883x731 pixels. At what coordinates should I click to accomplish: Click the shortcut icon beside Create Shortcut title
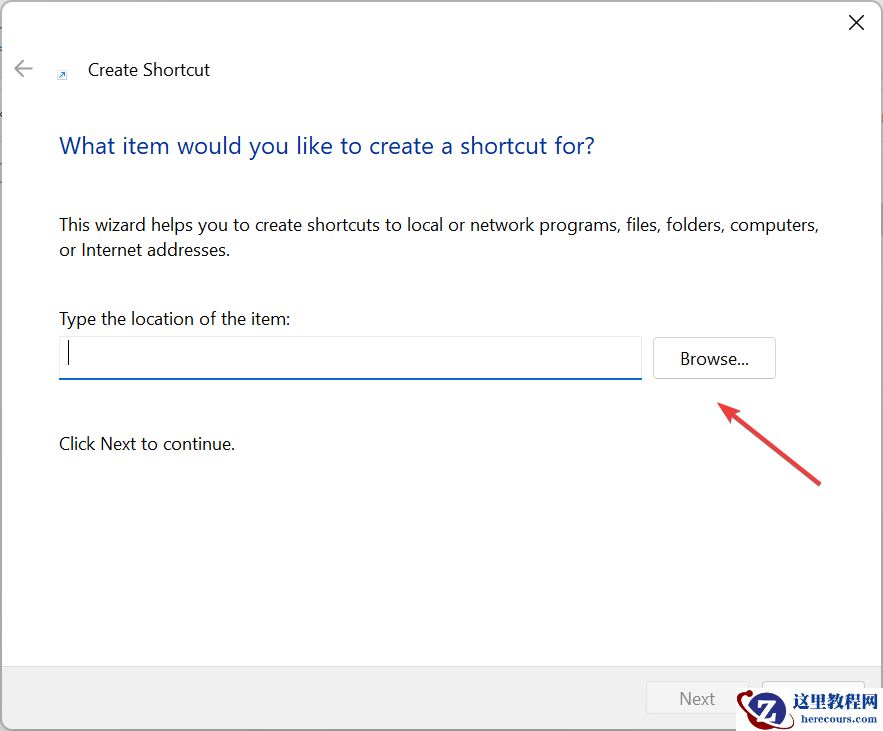tap(62, 74)
